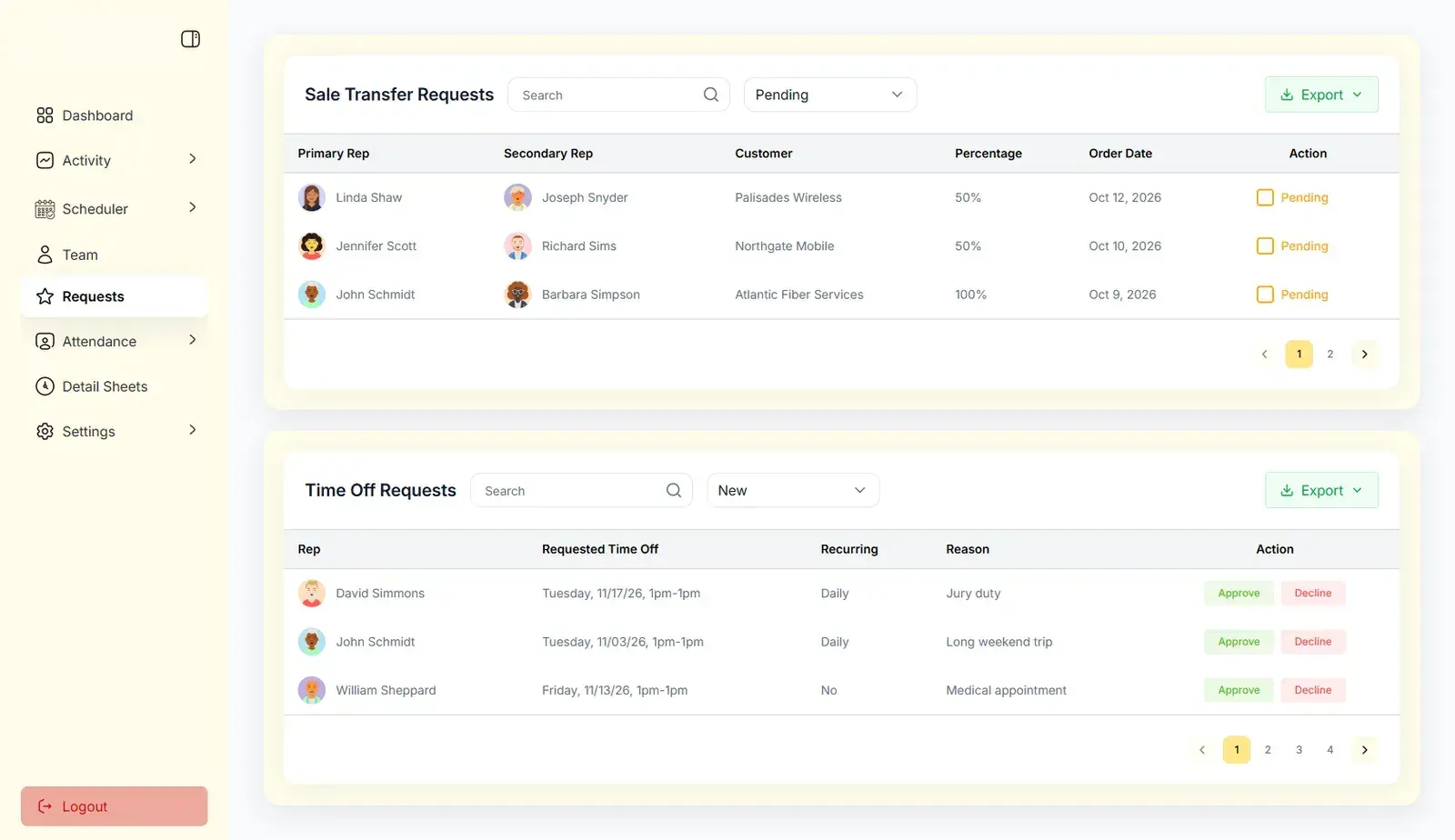Open Export dropdown for Sale Transfer Requests
This screenshot has width=1455, height=840.
(1321, 95)
